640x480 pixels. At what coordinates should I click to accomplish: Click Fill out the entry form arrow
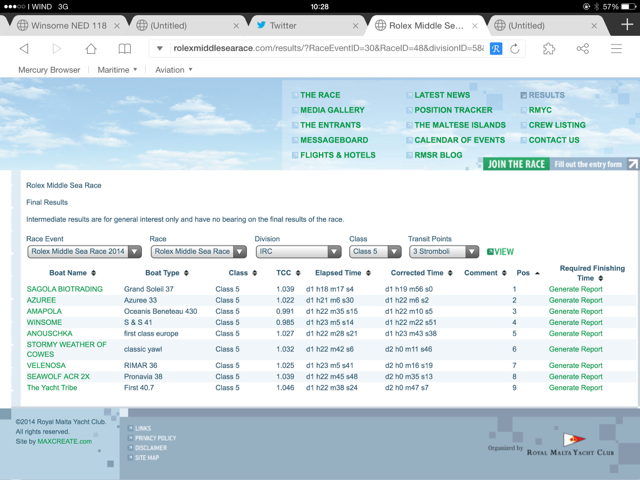pos(633,164)
